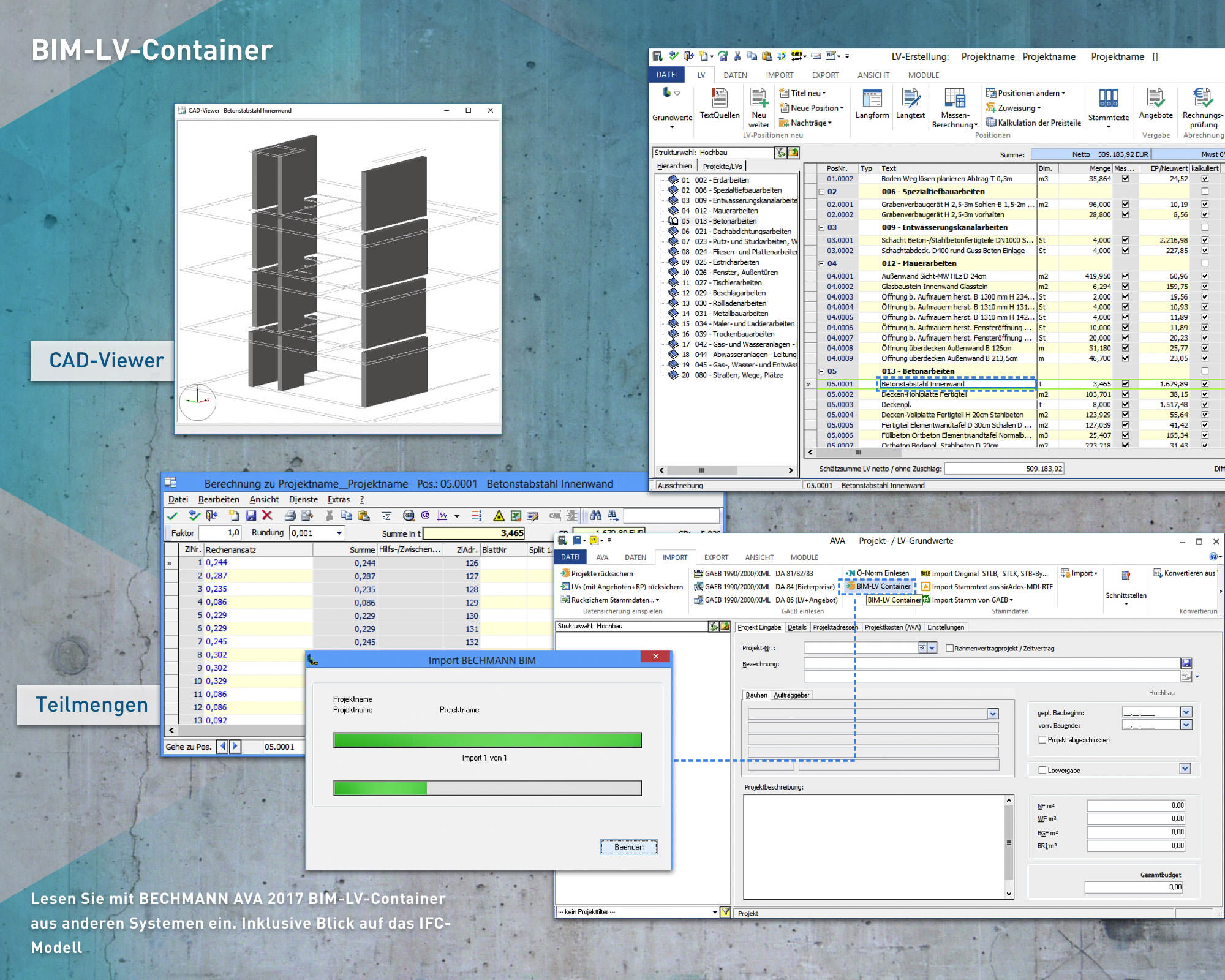
Task: Open kein Projektfilter dropdown
Action: [714, 912]
